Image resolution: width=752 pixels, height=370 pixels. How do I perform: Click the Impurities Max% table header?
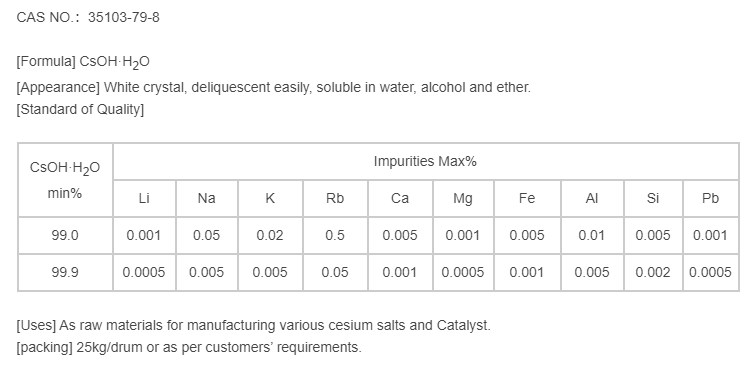click(x=425, y=161)
